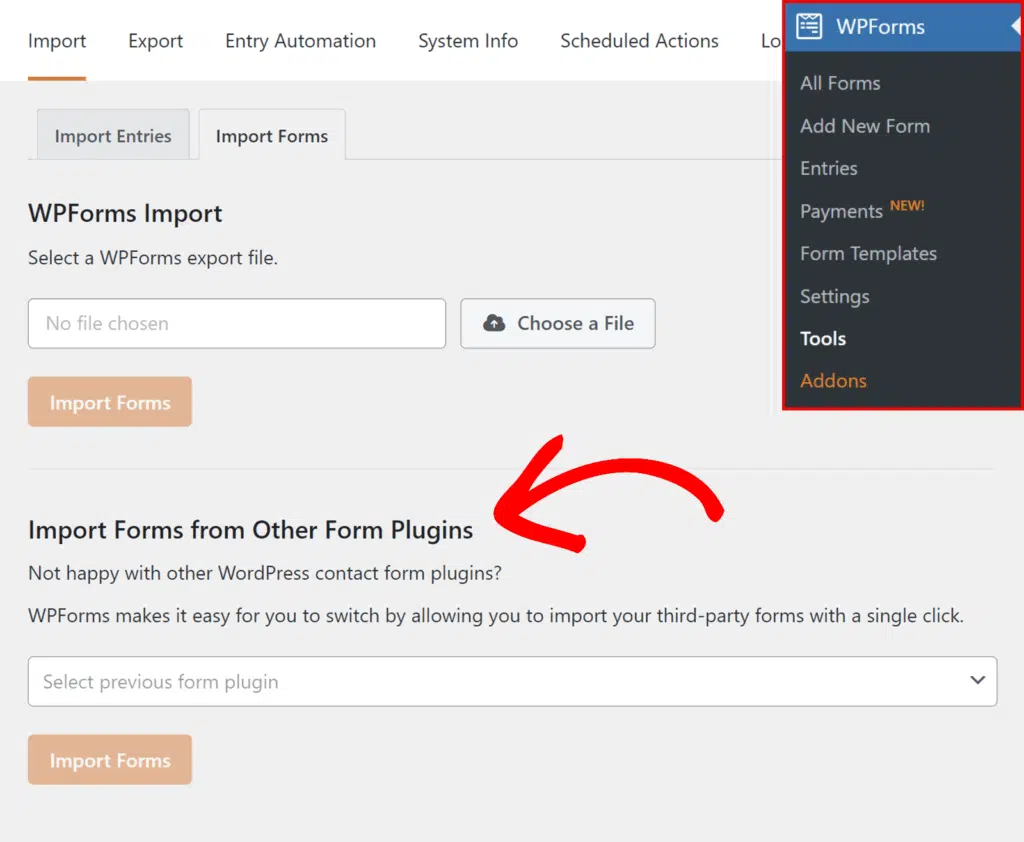Click the WPForms Import heading
1024x842 pixels.
(x=125, y=213)
